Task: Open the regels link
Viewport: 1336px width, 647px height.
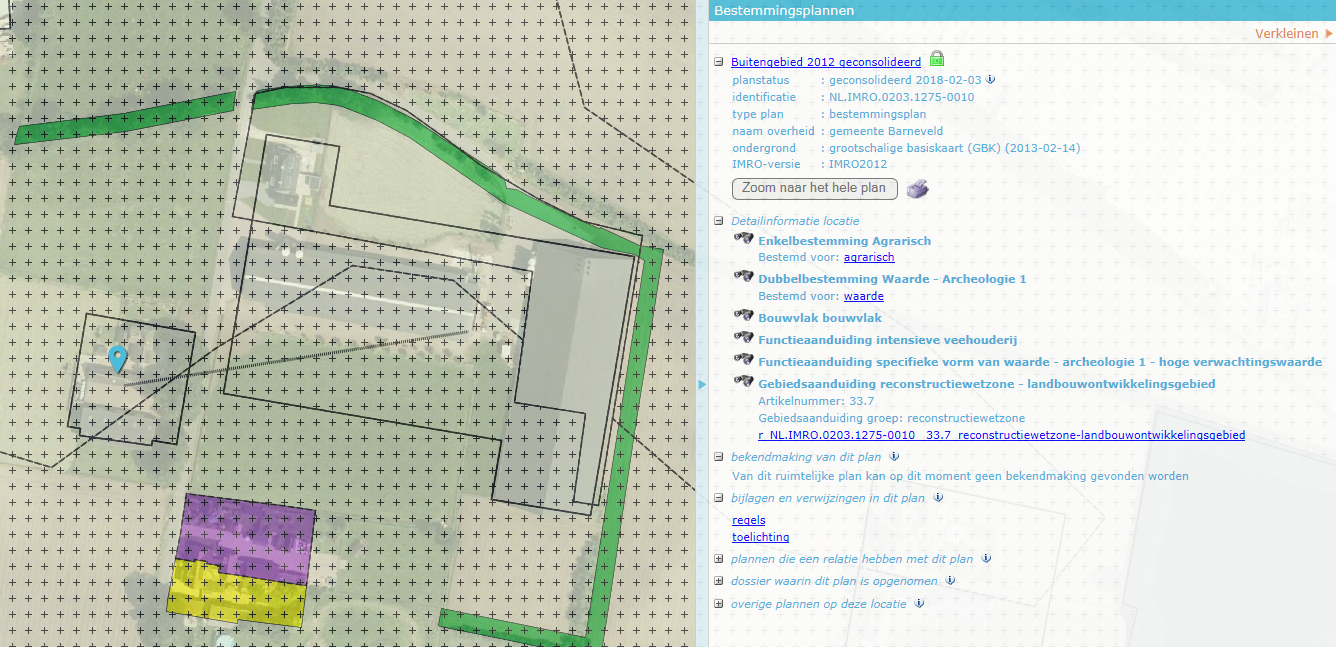Action: click(749, 520)
